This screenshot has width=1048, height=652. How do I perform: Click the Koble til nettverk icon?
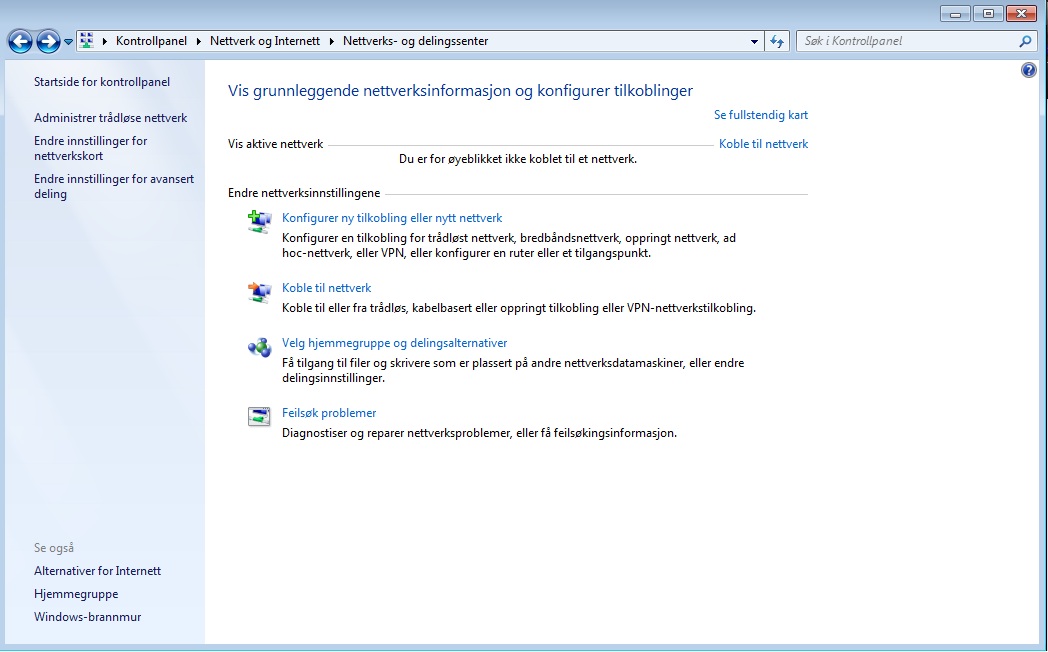point(259,292)
